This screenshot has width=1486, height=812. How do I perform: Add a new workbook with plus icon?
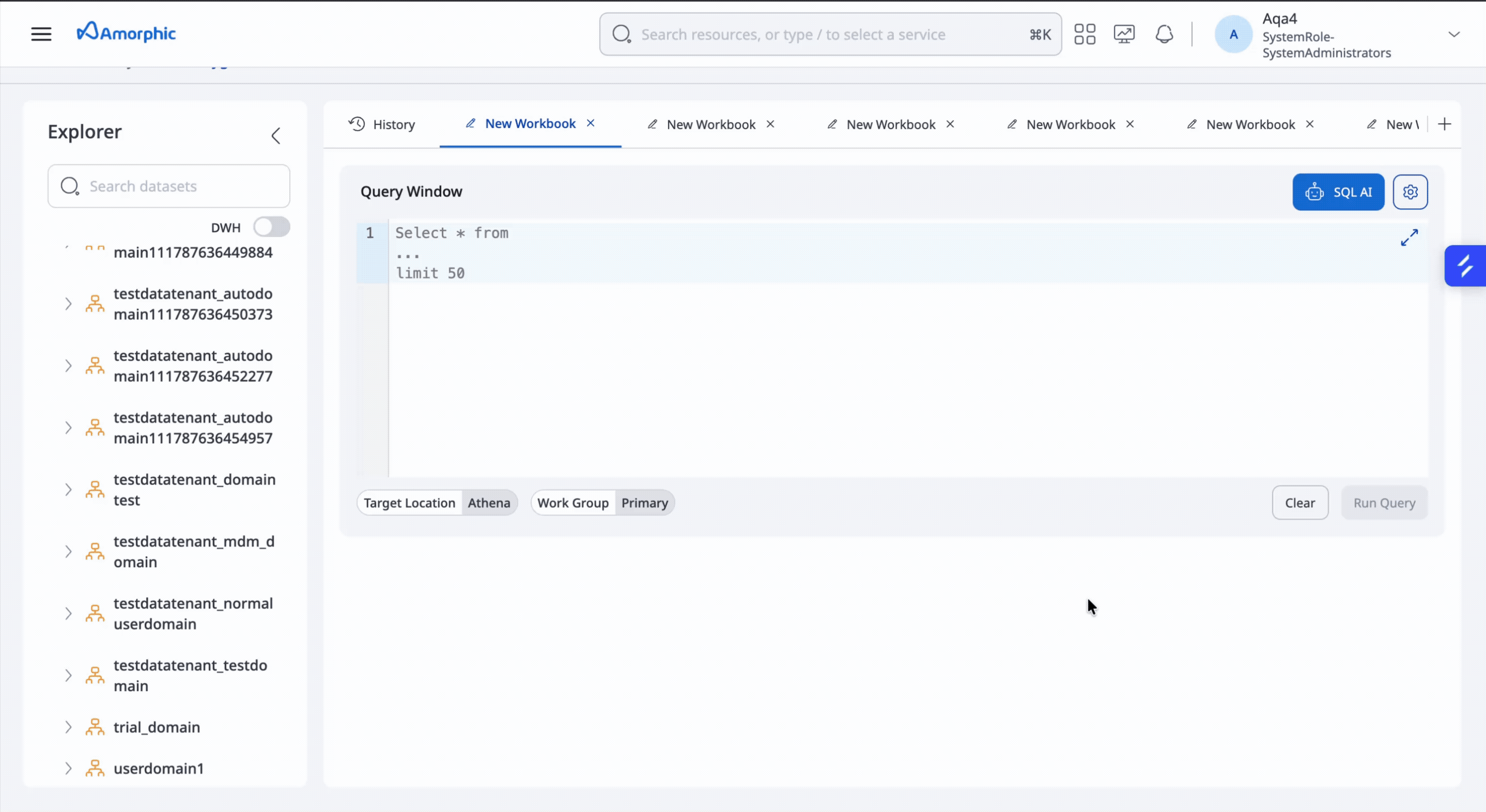point(1445,124)
